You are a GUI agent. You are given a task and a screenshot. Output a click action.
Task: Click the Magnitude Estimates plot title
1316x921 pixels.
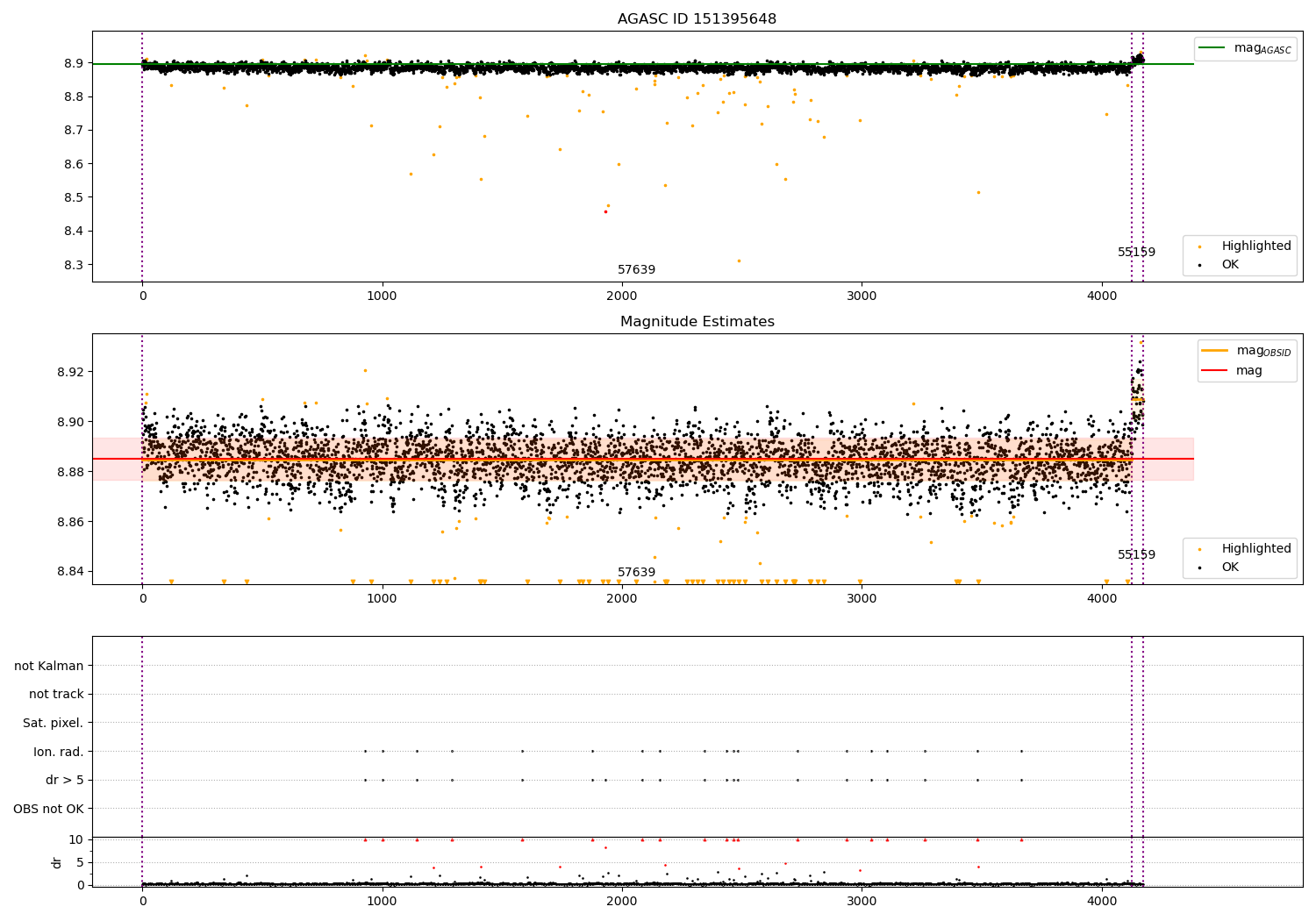697,322
